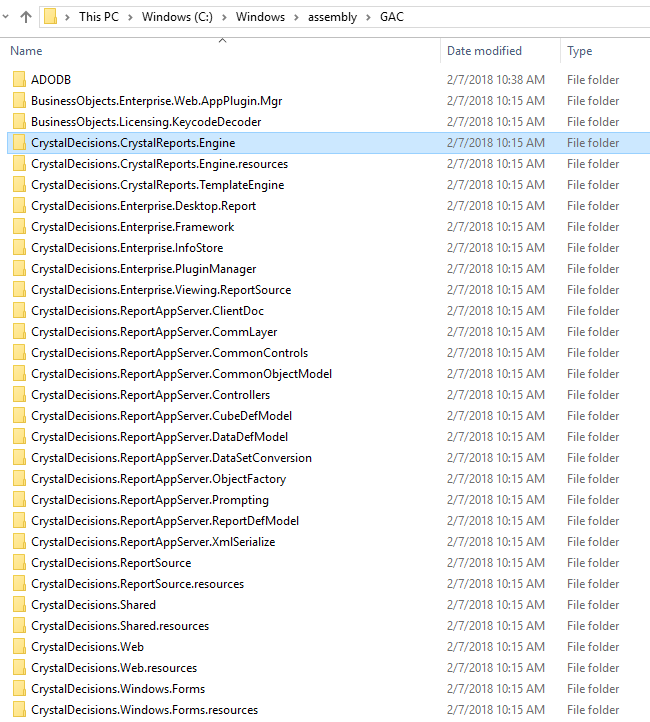The height and width of the screenshot is (722, 650).
Task: Sort by Type column header
Action: point(580,51)
